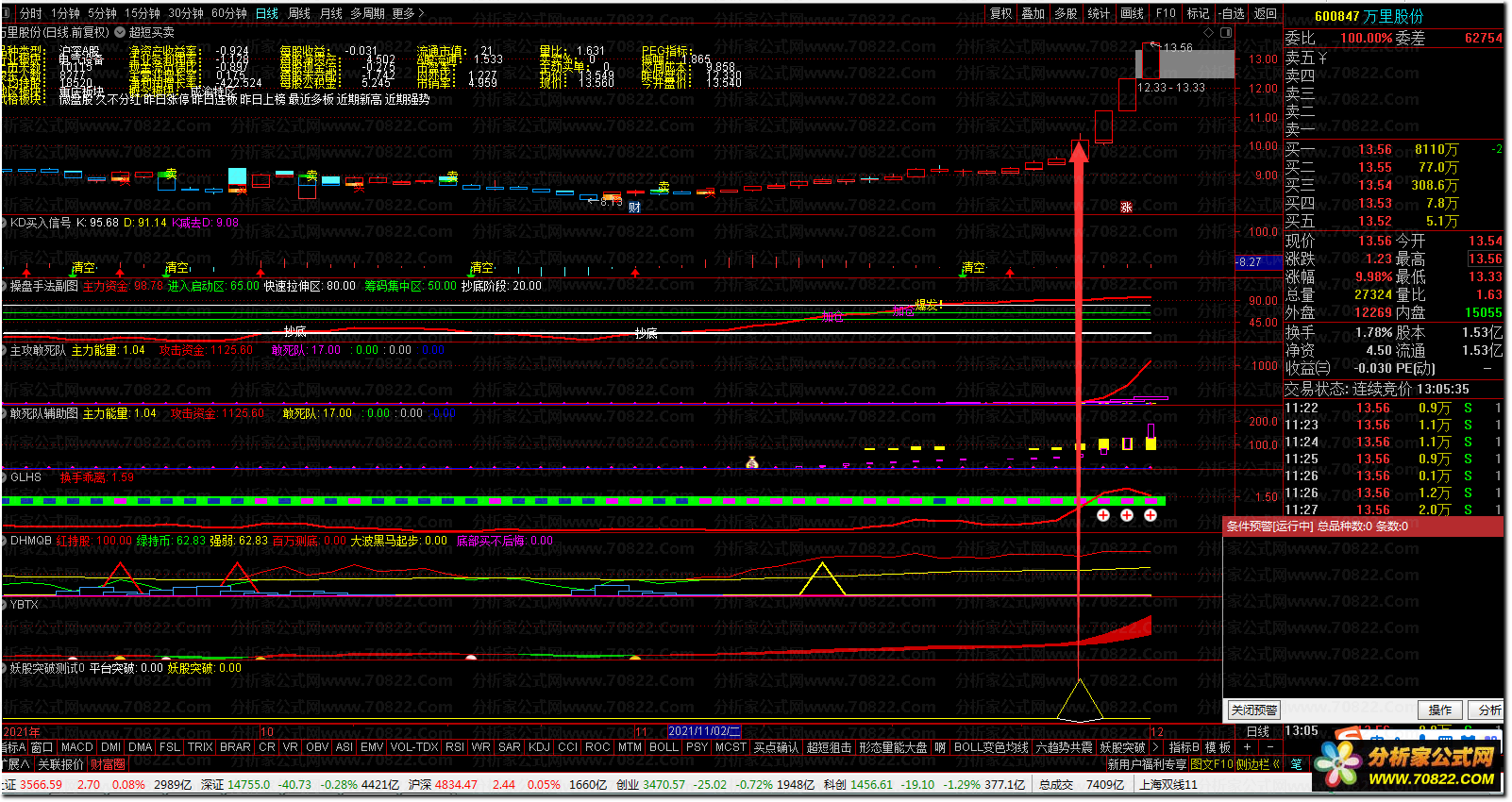This screenshot has height=802, width=1512.
Task: Select the 1分钟 period
Action: pyautogui.click(x=66, y=13)
